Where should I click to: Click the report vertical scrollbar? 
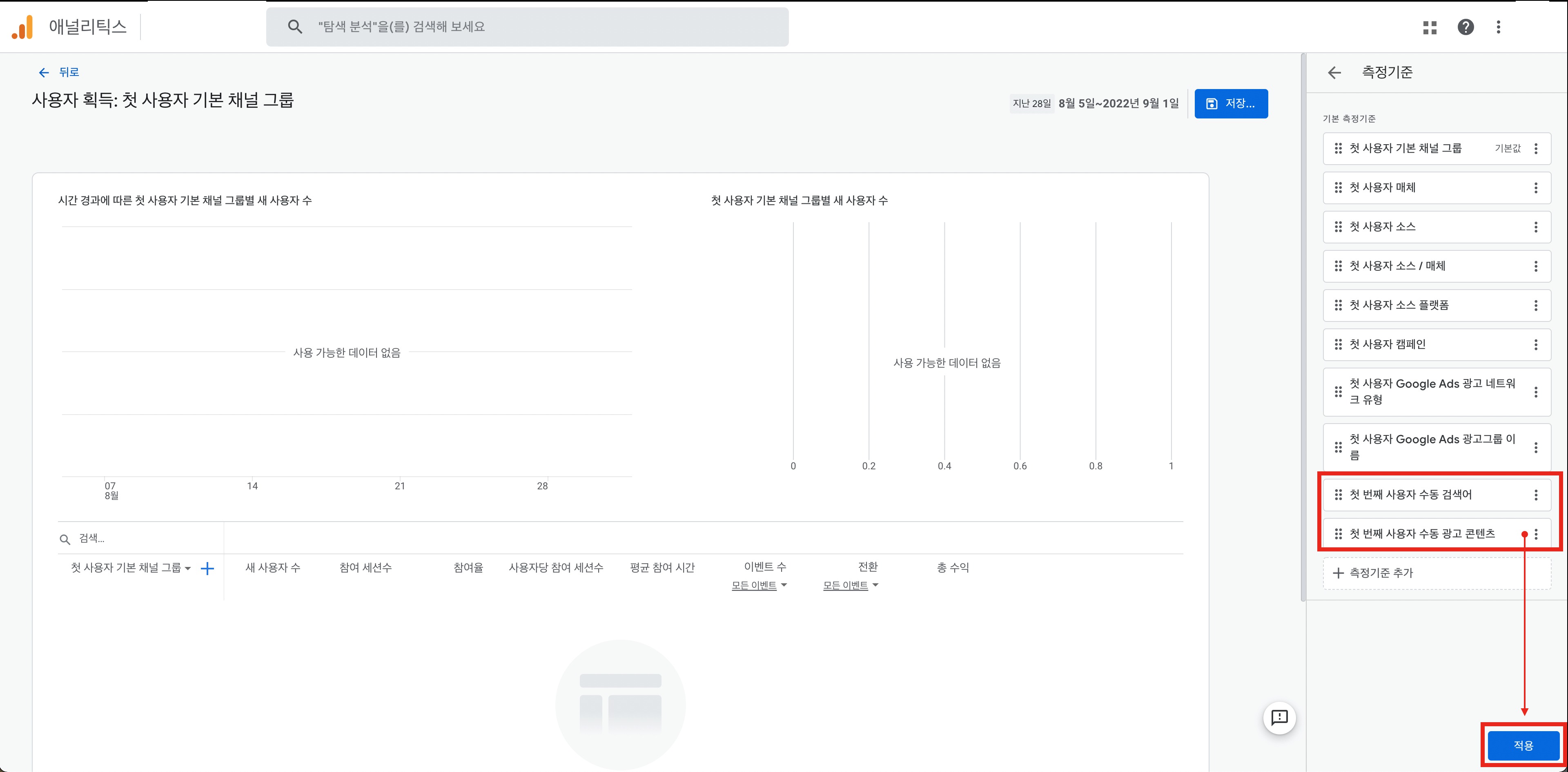click(1303, 328)
